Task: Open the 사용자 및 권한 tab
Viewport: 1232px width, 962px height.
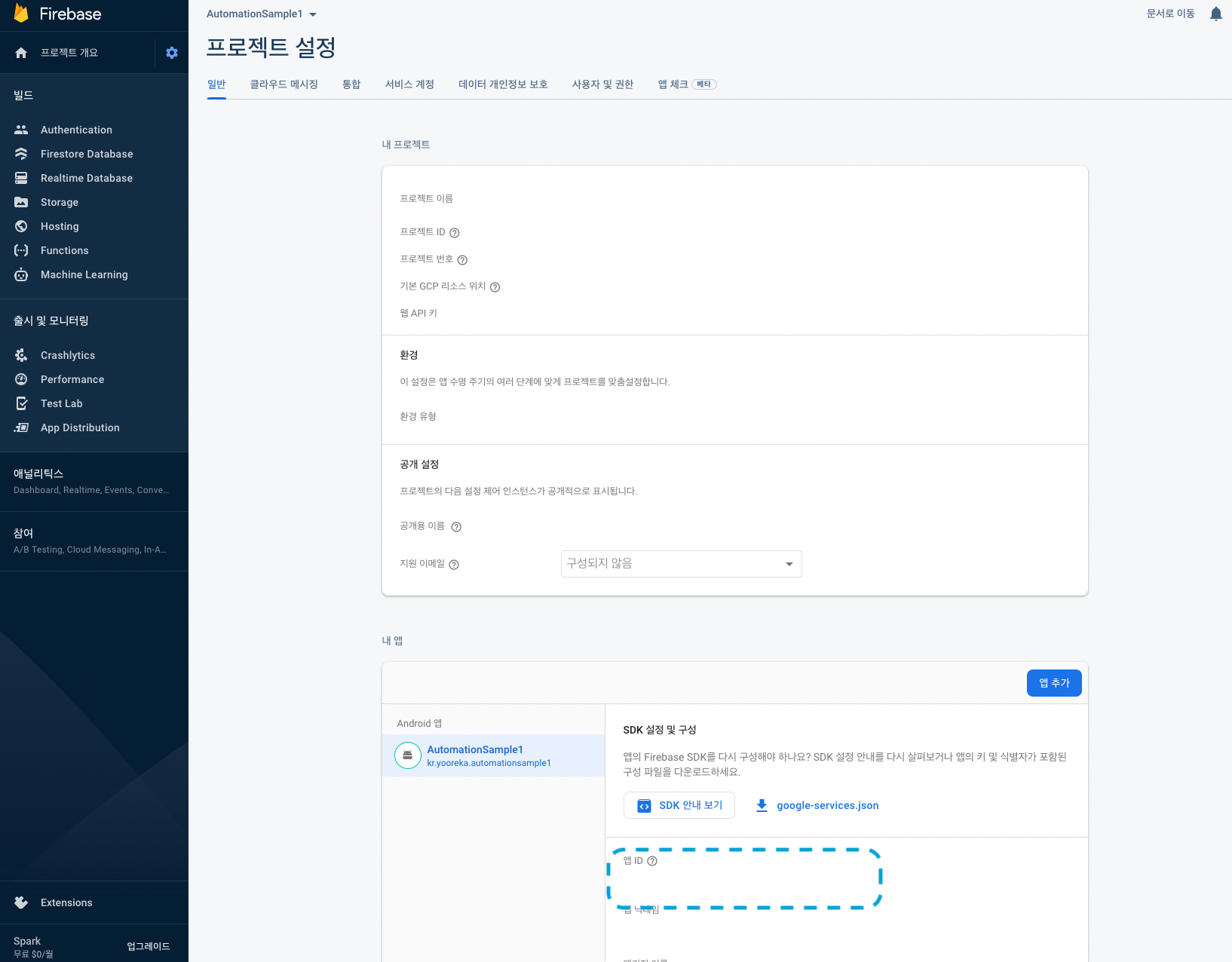Action: pyautogui.click(x=602, y=84)
